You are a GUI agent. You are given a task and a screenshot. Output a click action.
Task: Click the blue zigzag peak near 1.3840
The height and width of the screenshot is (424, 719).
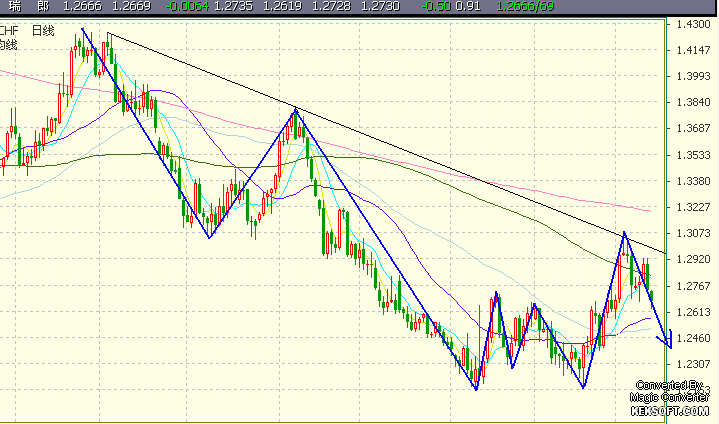click(296, 109)
